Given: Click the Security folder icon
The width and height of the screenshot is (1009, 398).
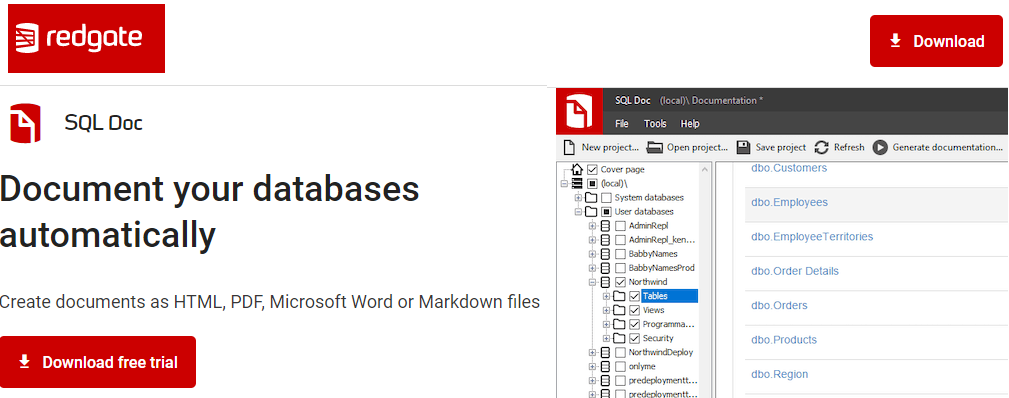Looking at the screenshot, I should [619, 338].
